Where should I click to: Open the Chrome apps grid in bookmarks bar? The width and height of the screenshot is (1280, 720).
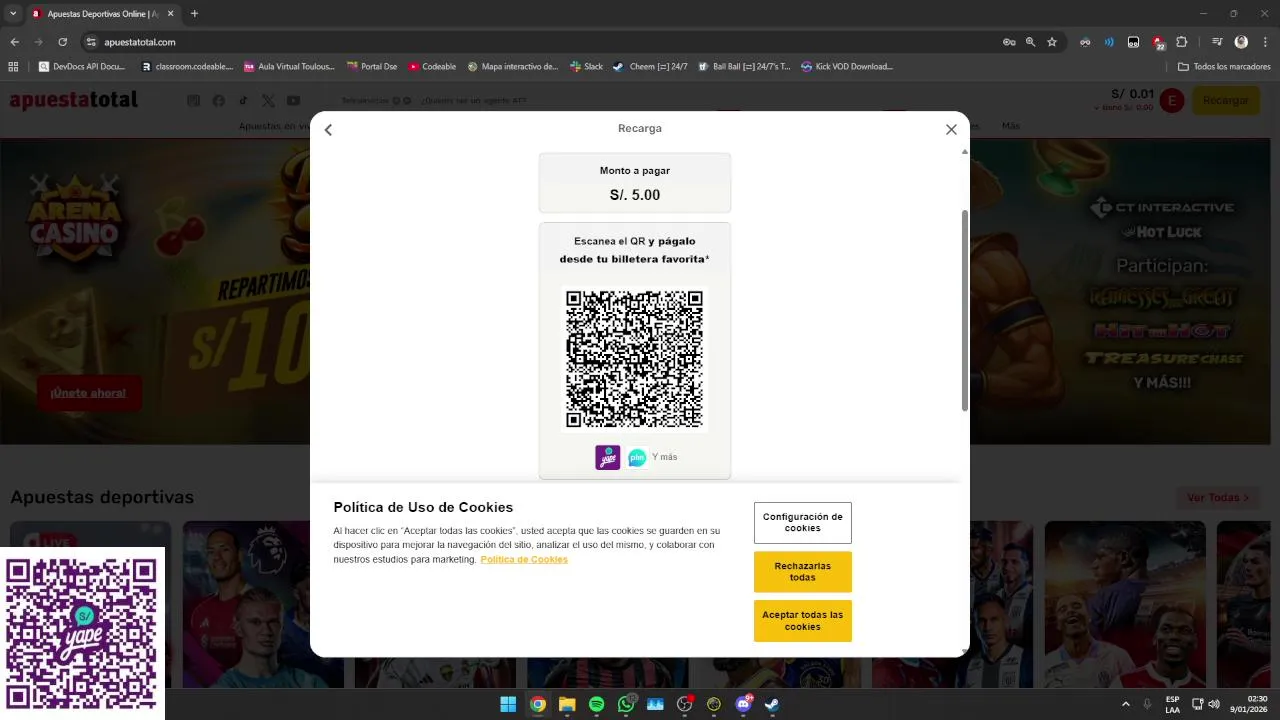coord(13,67)
